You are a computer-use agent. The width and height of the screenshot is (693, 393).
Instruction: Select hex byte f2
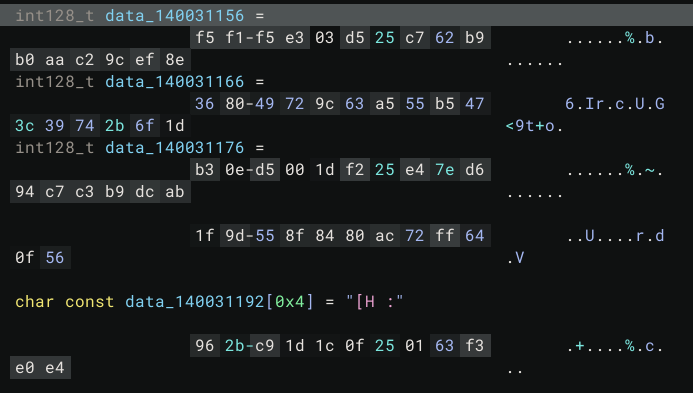point(354,170)
